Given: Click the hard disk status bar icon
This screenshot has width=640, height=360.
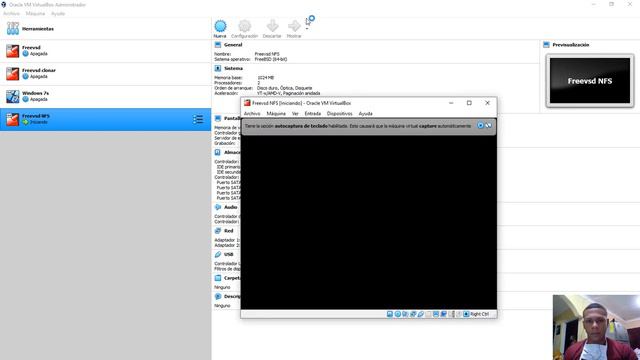Looking at the screenshot, I should (390, 314).
